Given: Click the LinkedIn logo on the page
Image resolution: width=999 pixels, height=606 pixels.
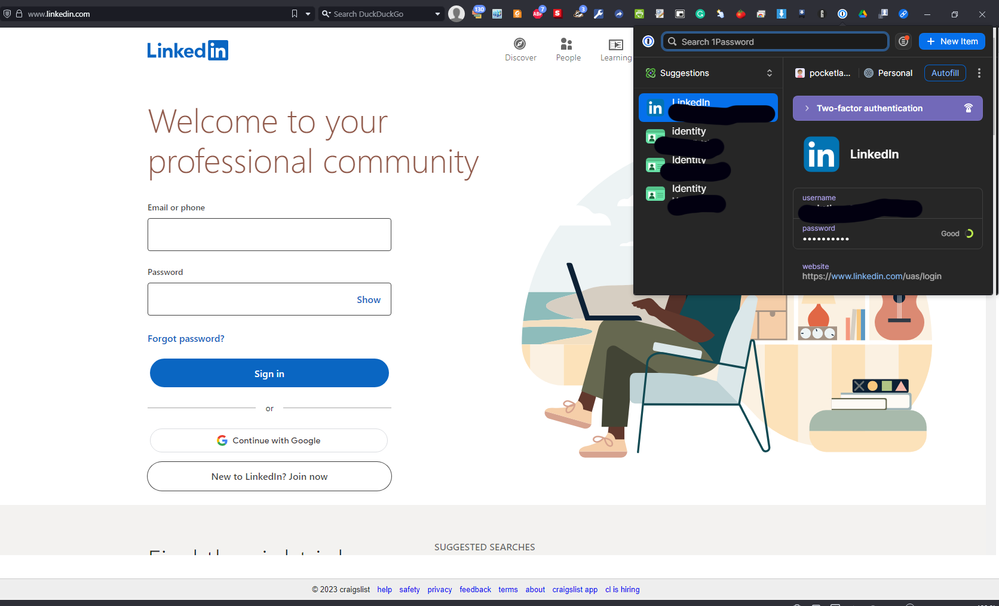Looking at the screenshot, I should coord(187,50).
